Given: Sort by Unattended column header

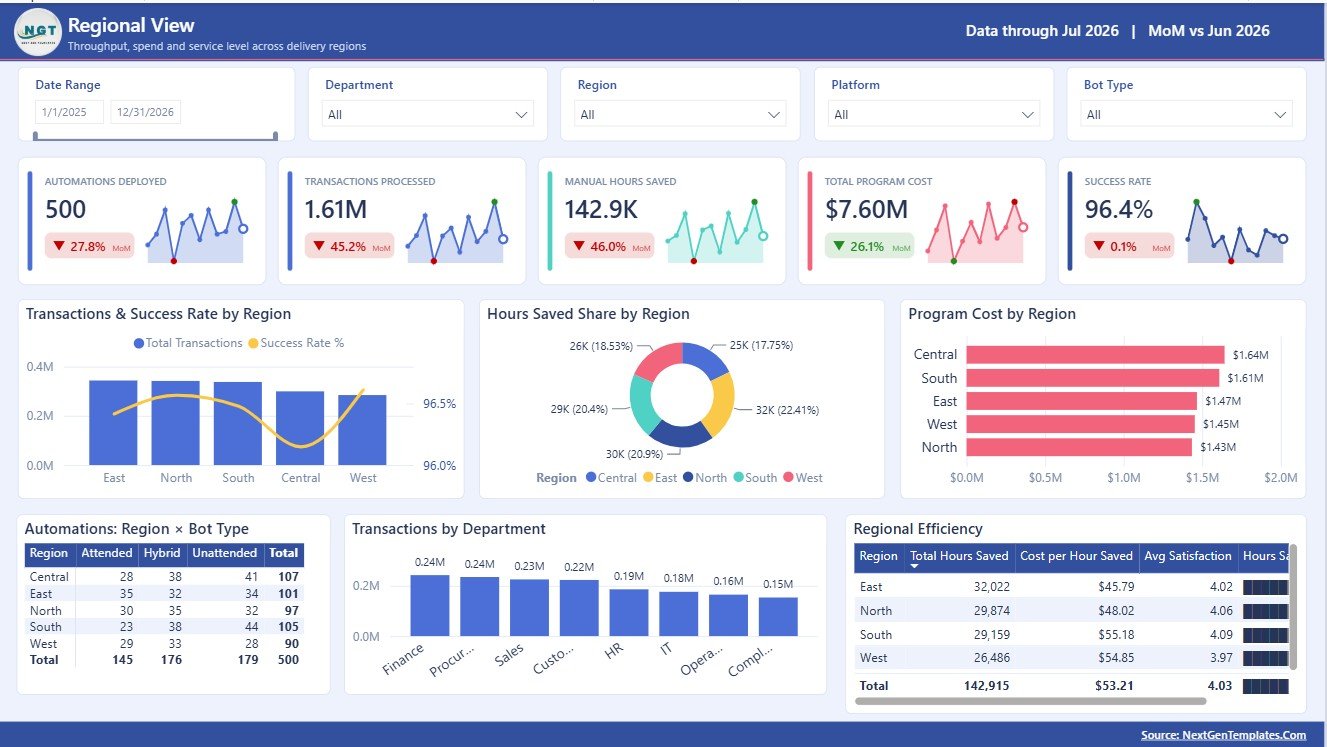Looking at the screenshot, I should coord(223,553).
